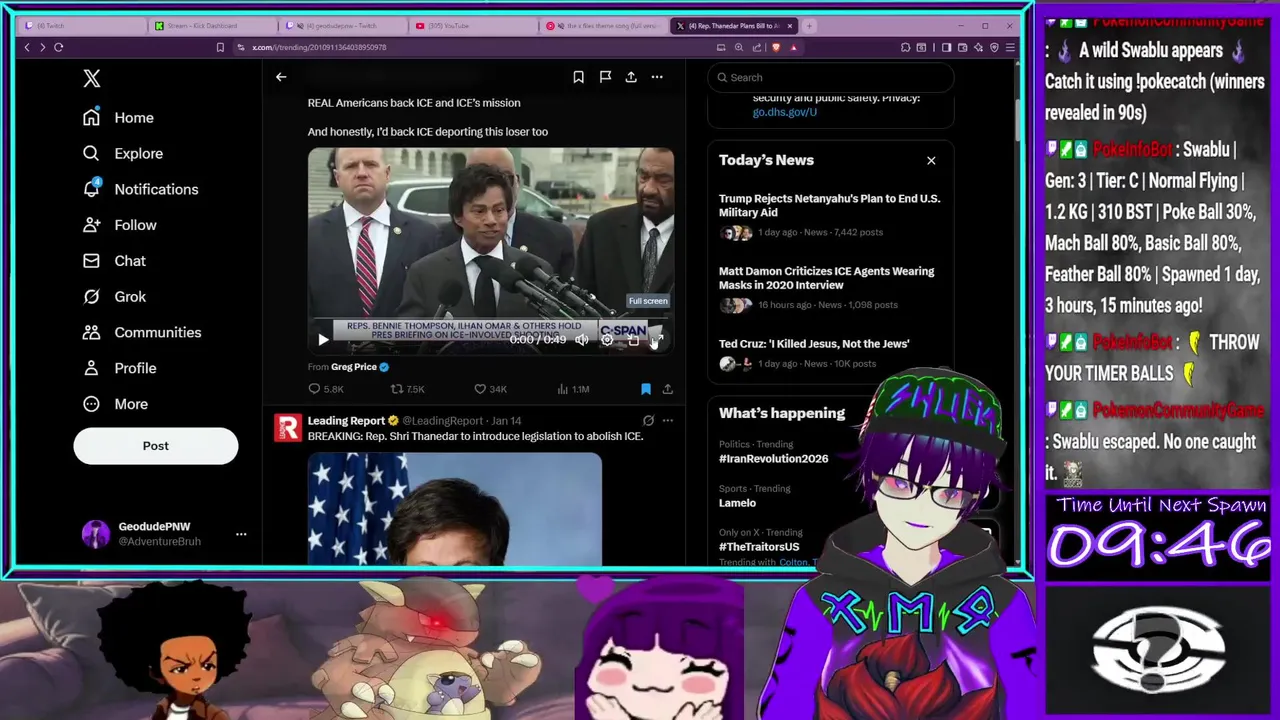
Task: Click the 5.8K replies icon
Action: click(314, 389)
